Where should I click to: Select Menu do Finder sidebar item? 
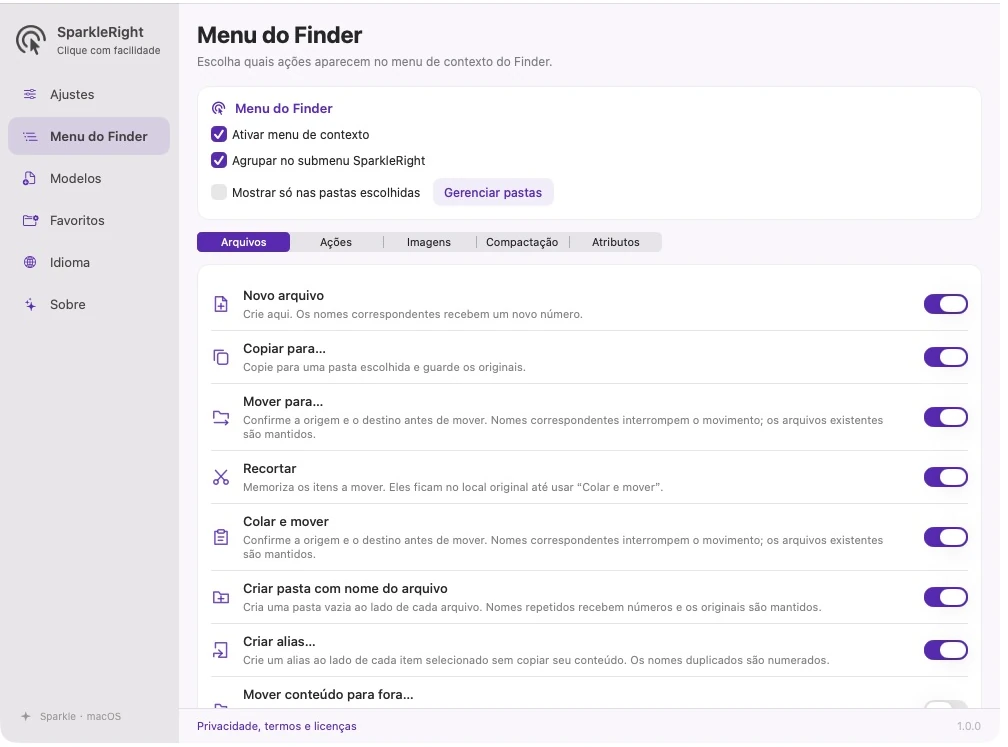(89, 136)
